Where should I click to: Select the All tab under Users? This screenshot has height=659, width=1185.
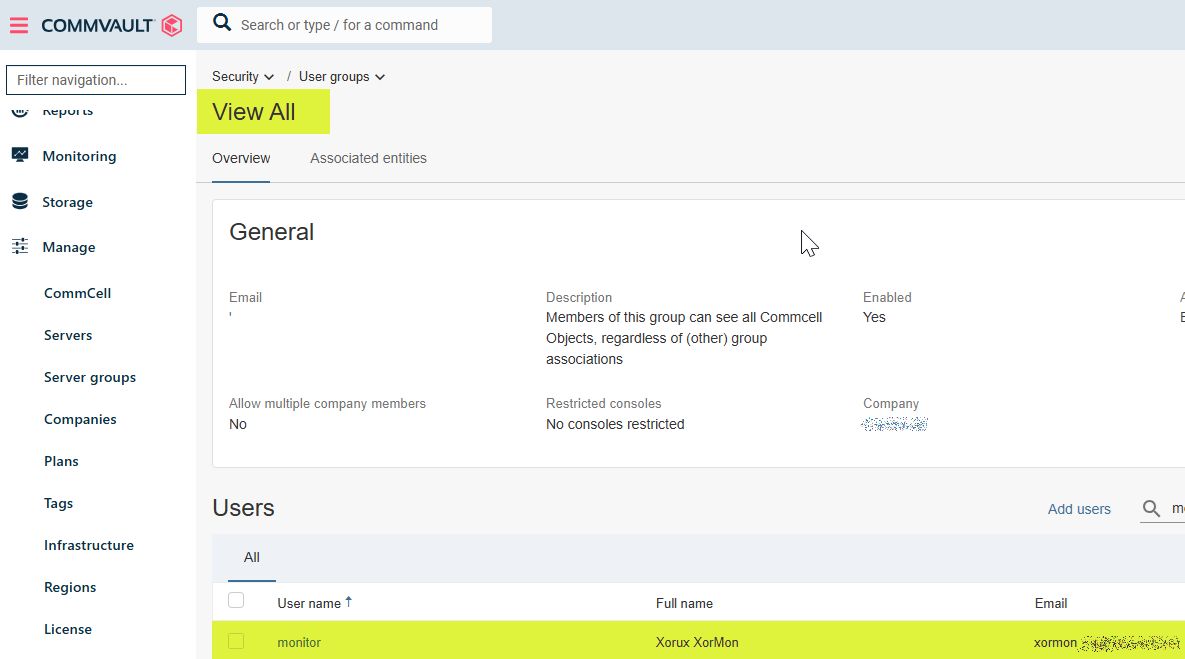pyautogui.click(x=252, y=557)
